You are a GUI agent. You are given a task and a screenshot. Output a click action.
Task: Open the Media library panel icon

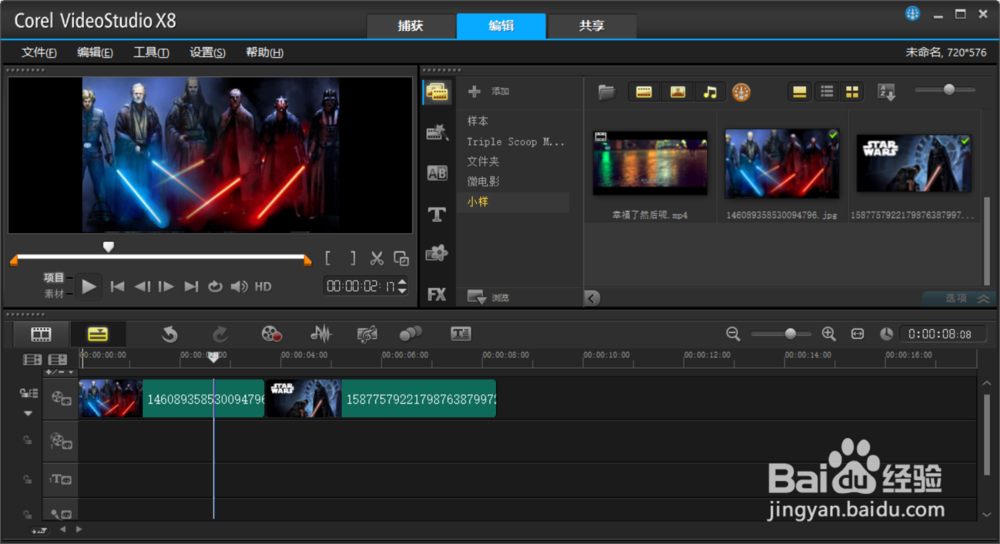[437, 92]
